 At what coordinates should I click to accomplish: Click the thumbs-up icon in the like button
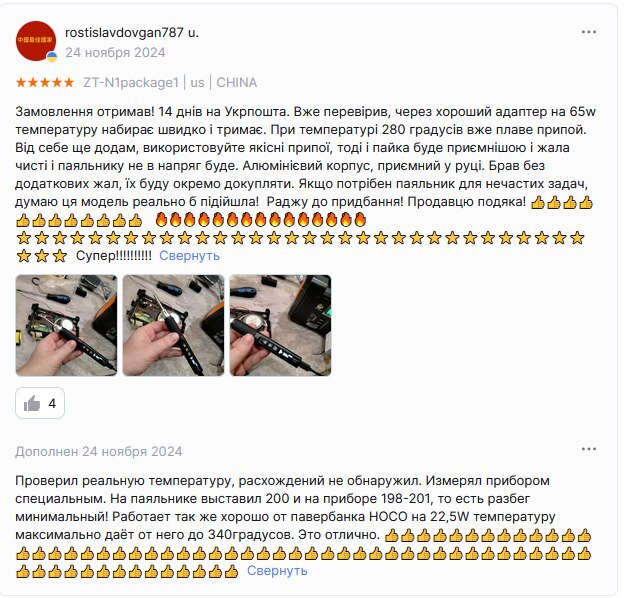point(32,403)
